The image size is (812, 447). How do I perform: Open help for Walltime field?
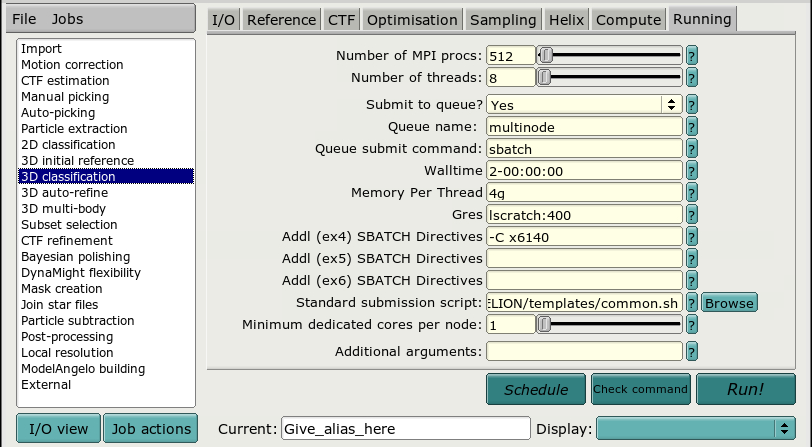(x=691, y=171)
